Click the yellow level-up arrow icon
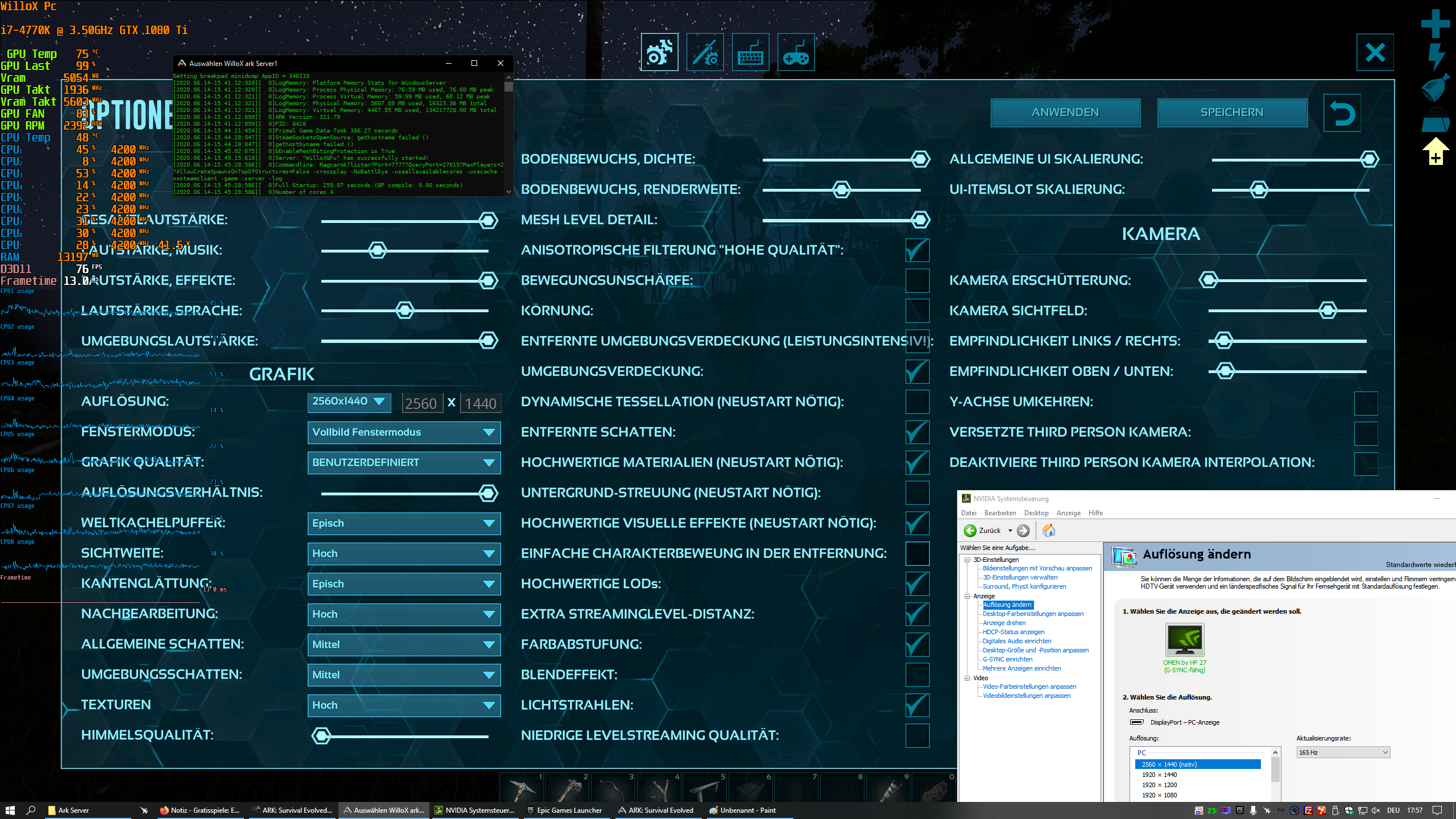Viewport: 1456px width, 819px height. (x=1436, y=151)
